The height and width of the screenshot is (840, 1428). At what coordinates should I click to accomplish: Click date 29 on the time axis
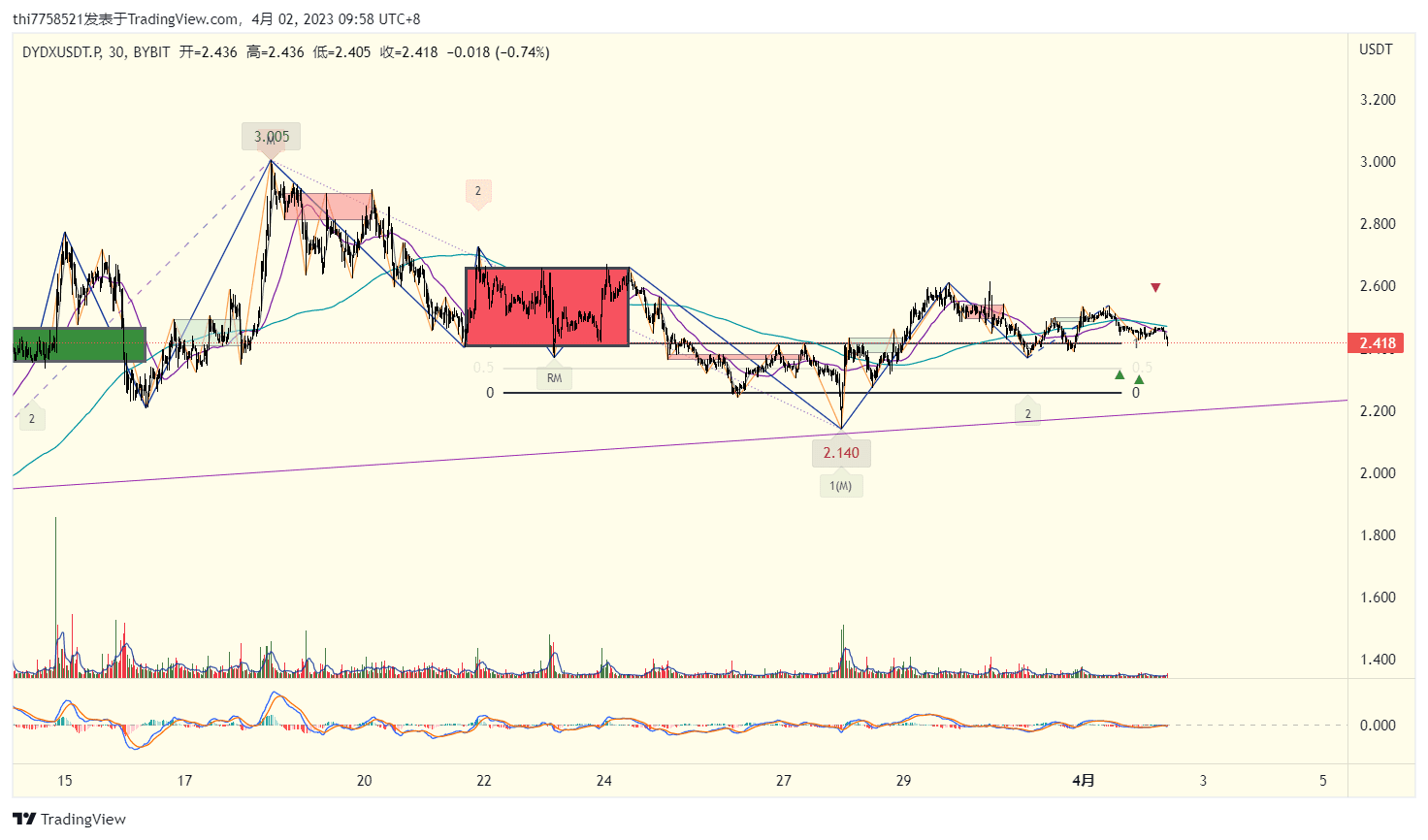point(903,781)
